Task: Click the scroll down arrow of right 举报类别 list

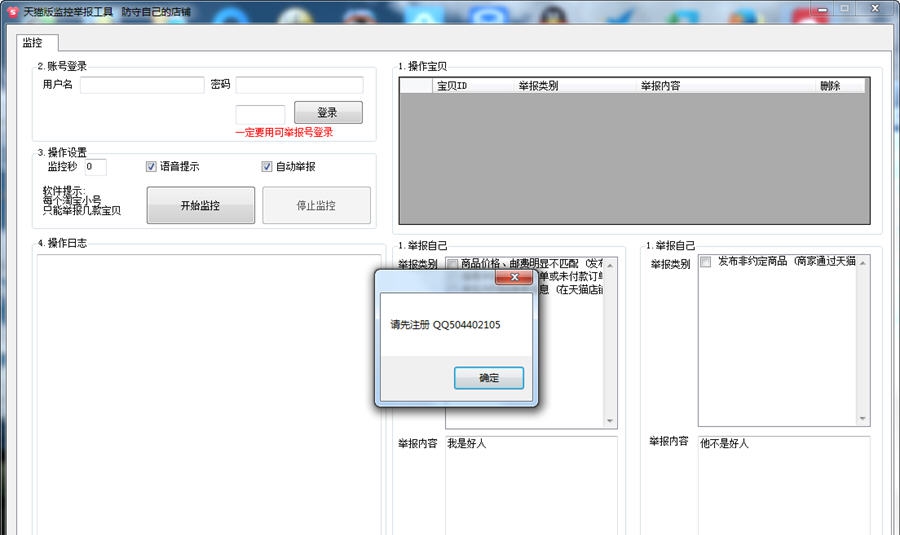Action: pos(863,418)
